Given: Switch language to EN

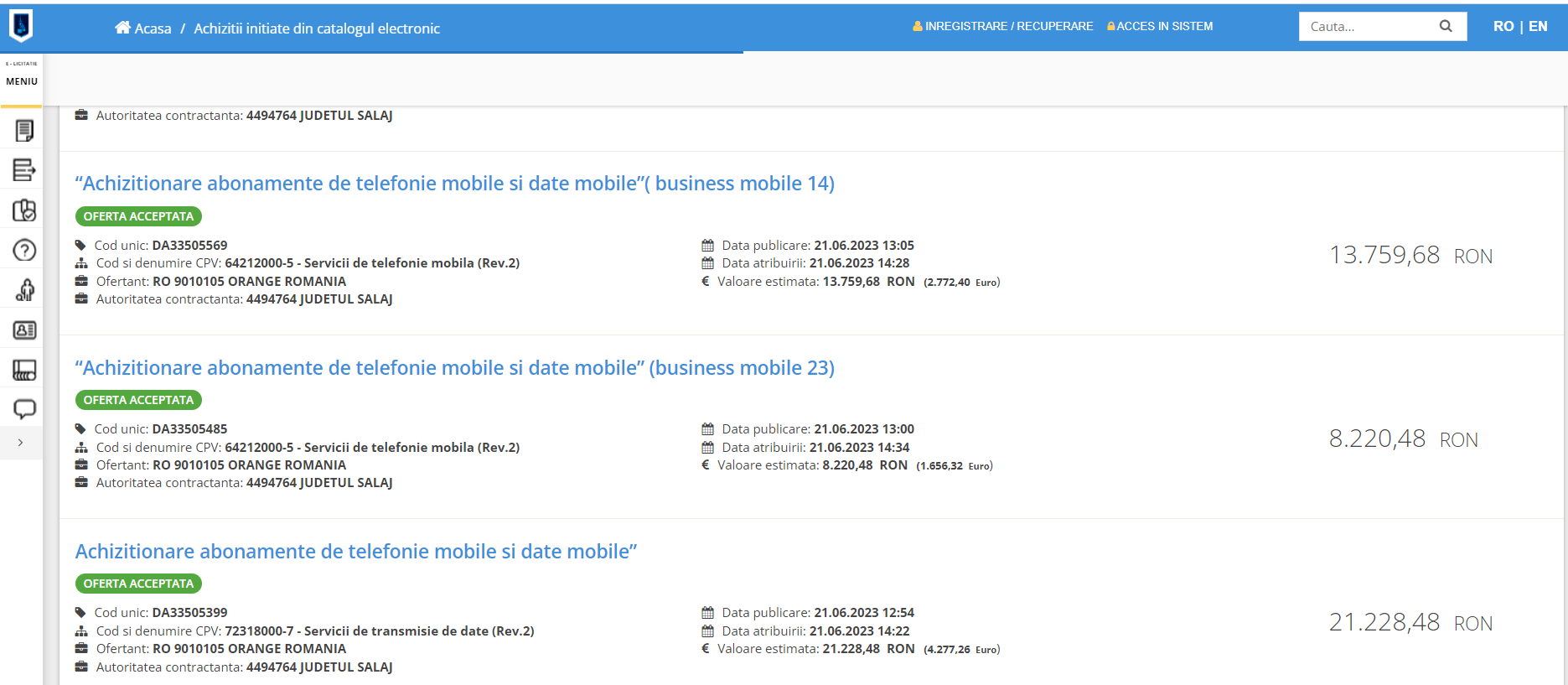Looking at the screenshot, I should (1538, 26).
